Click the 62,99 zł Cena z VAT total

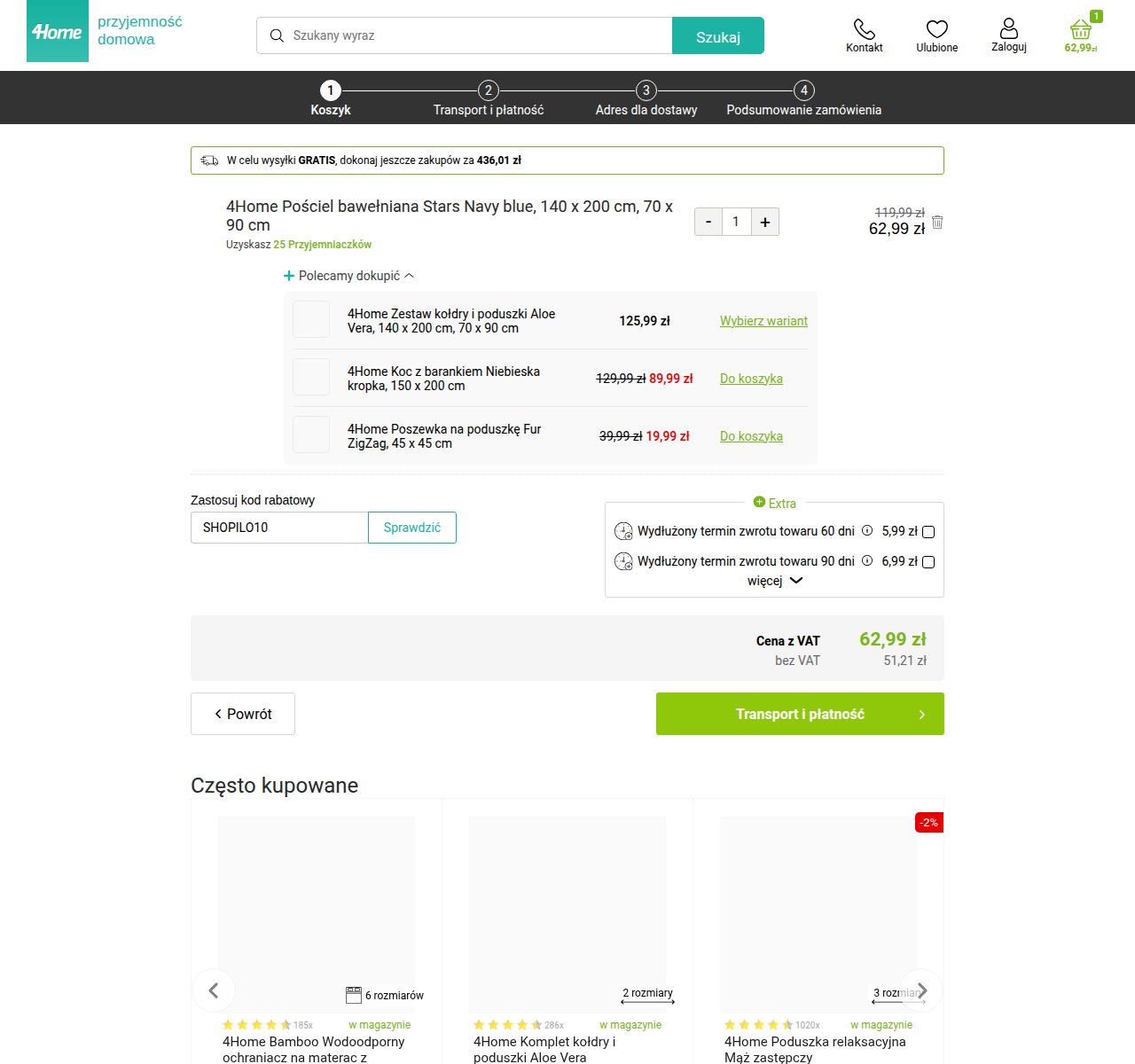point(893,639)
